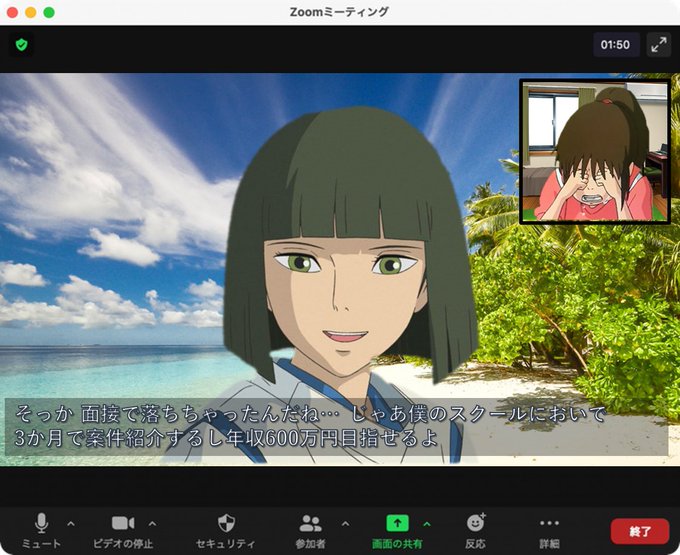680x555 pixels.
Task: Expand the chevron beside Participants
Action: (345, 524)
